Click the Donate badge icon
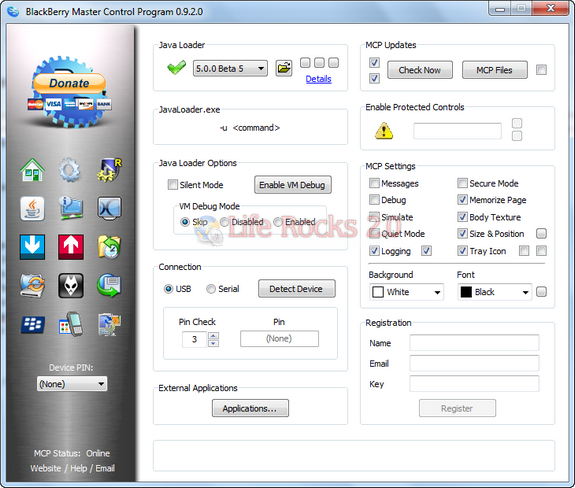This screenshot has height=488, width=575. coord(70,92)
